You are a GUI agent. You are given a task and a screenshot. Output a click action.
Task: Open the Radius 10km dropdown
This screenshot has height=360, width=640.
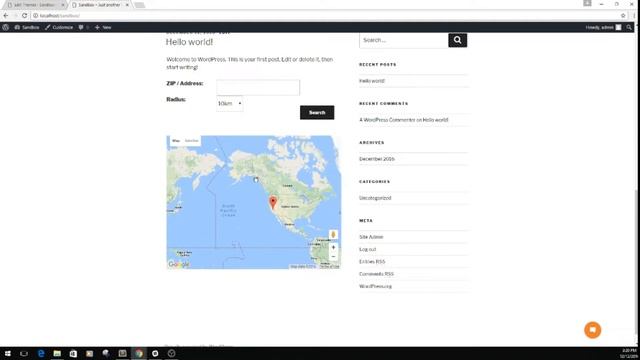coord(230,104)
